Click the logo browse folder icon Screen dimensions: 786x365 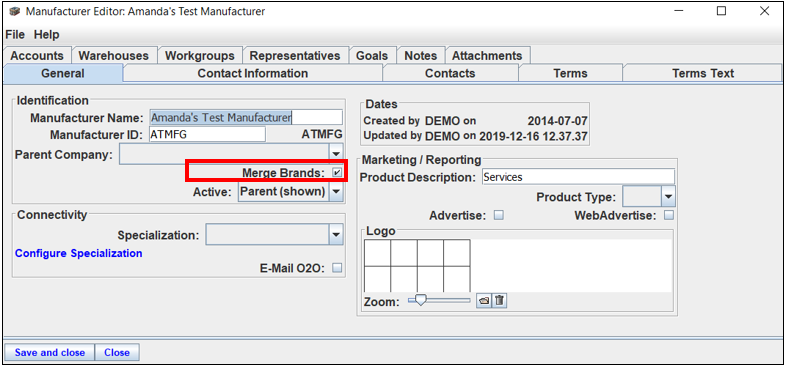coord(484,301)
